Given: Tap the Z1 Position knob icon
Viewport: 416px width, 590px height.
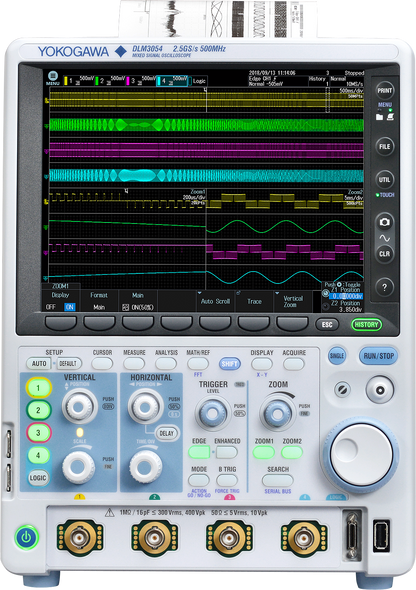Looking at the screenshot, I should pyautogui.click(x=326, y=293).
